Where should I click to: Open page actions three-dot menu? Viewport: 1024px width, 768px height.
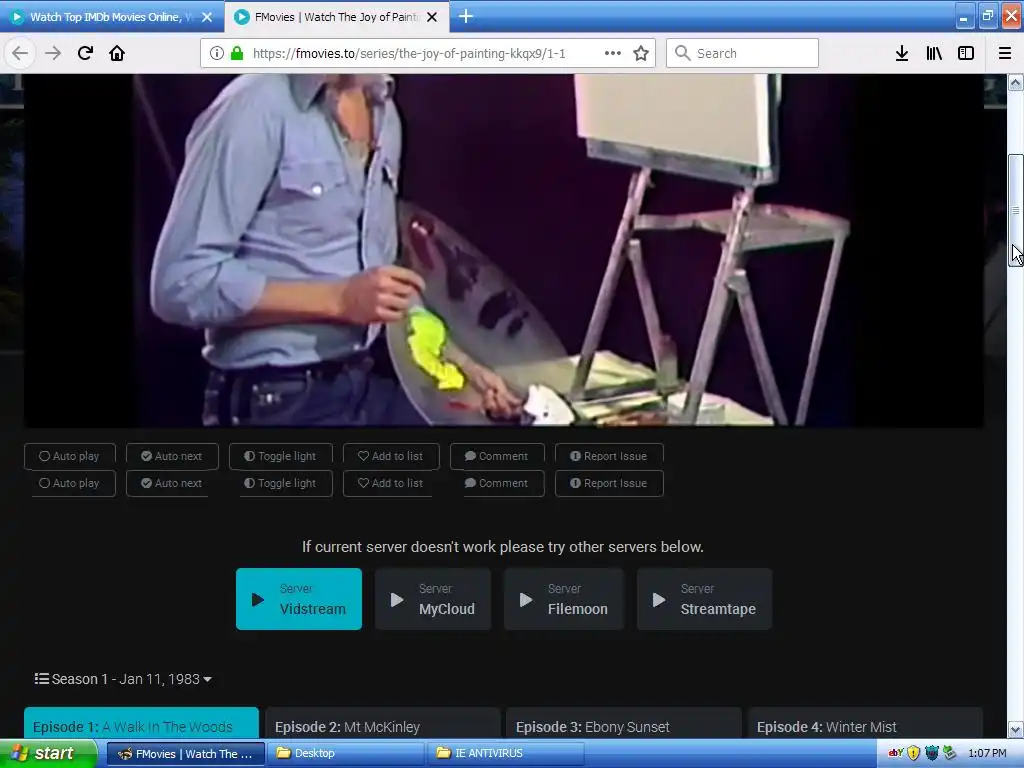613,54
